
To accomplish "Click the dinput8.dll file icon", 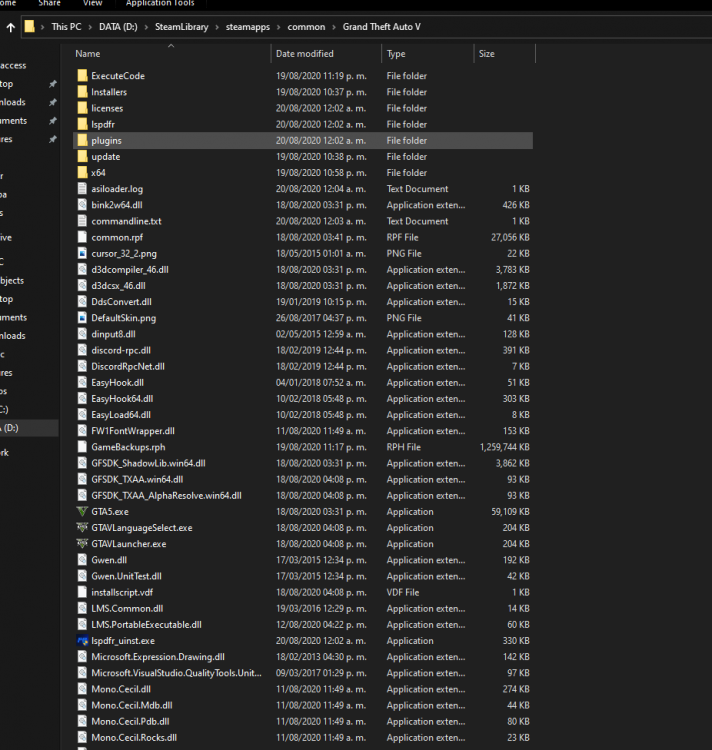I will (x=82, y=334).
